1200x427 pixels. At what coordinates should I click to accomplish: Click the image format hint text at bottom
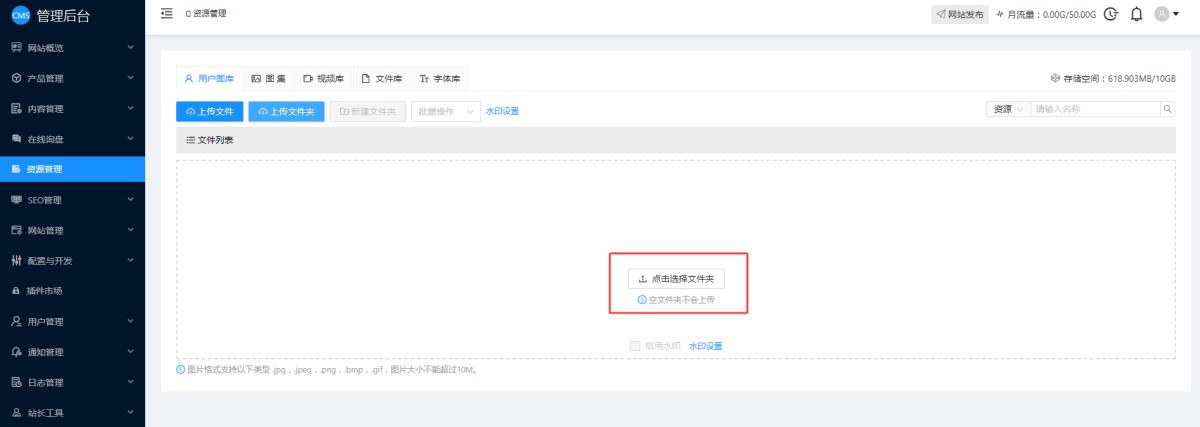click(332, 370)
